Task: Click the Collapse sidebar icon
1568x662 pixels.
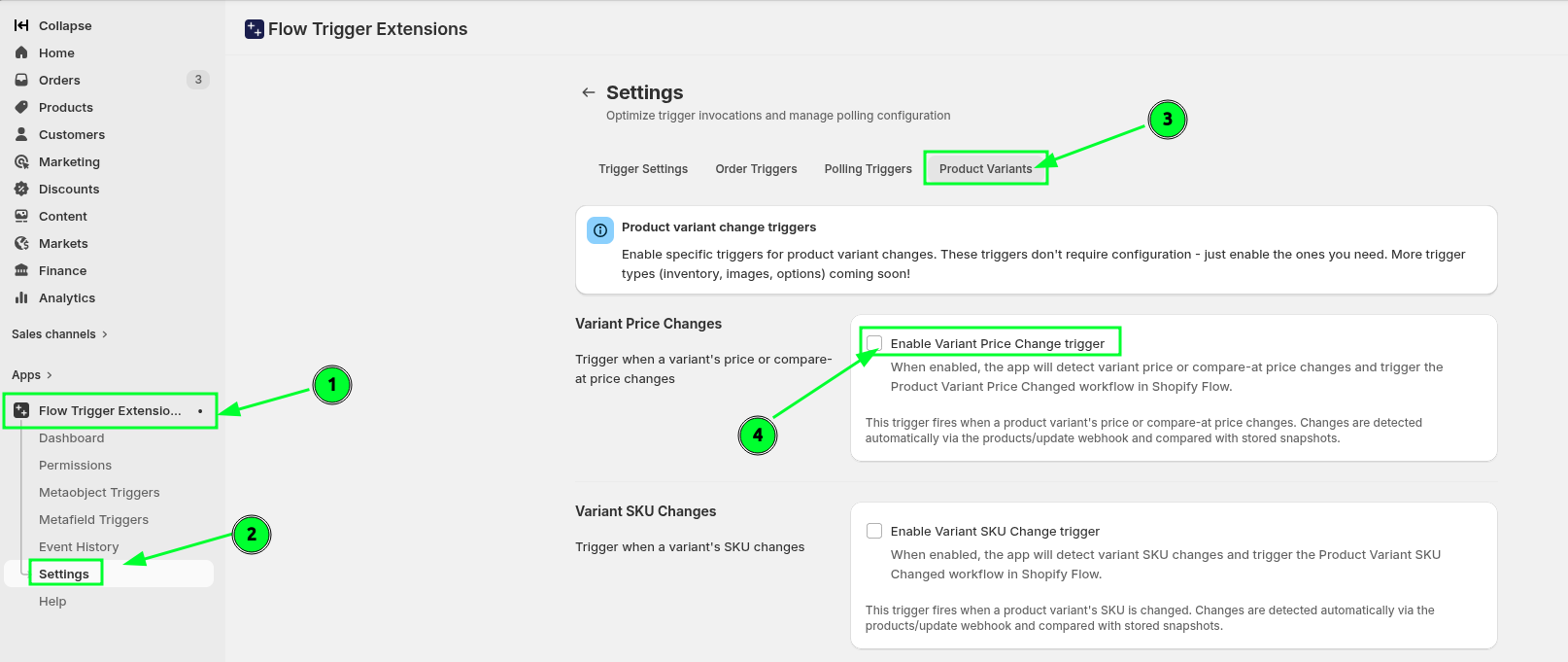Action: pos(21,25)
